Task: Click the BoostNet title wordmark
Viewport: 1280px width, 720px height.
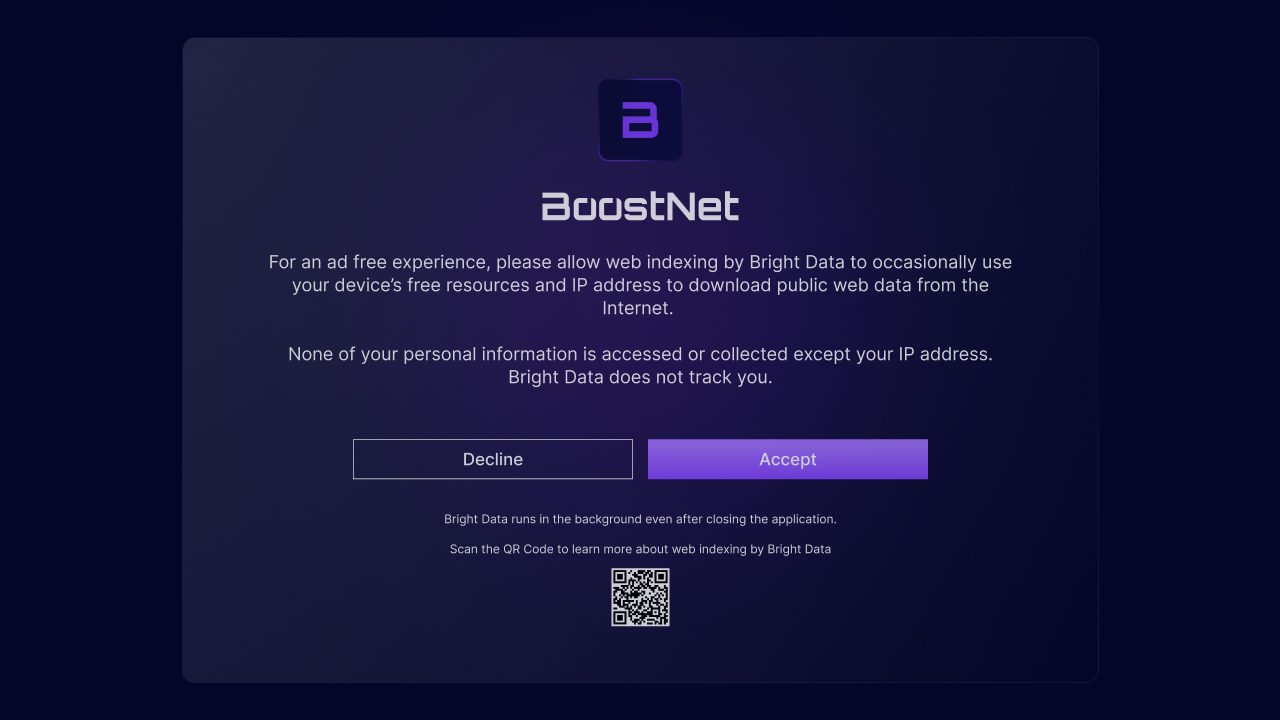Action: [640, 207]
